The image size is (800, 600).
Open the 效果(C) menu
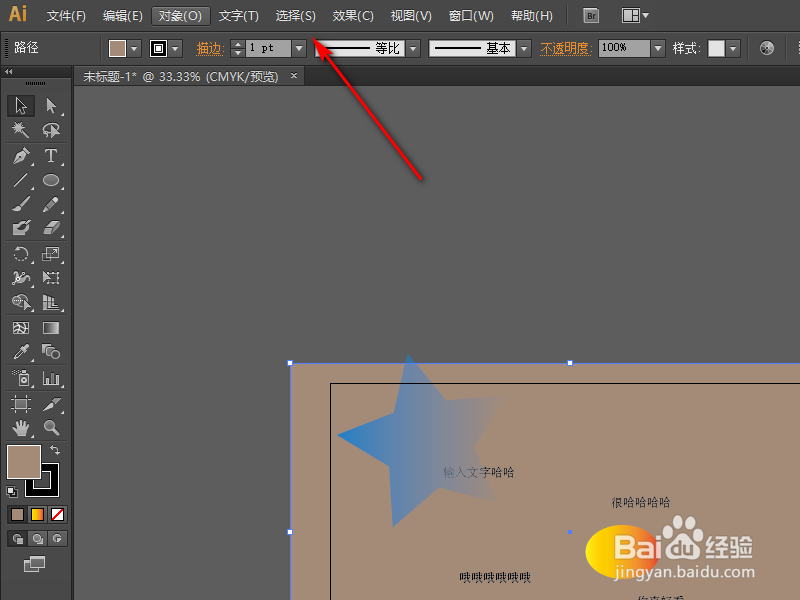pyautogui.click(x=353, y=16)
